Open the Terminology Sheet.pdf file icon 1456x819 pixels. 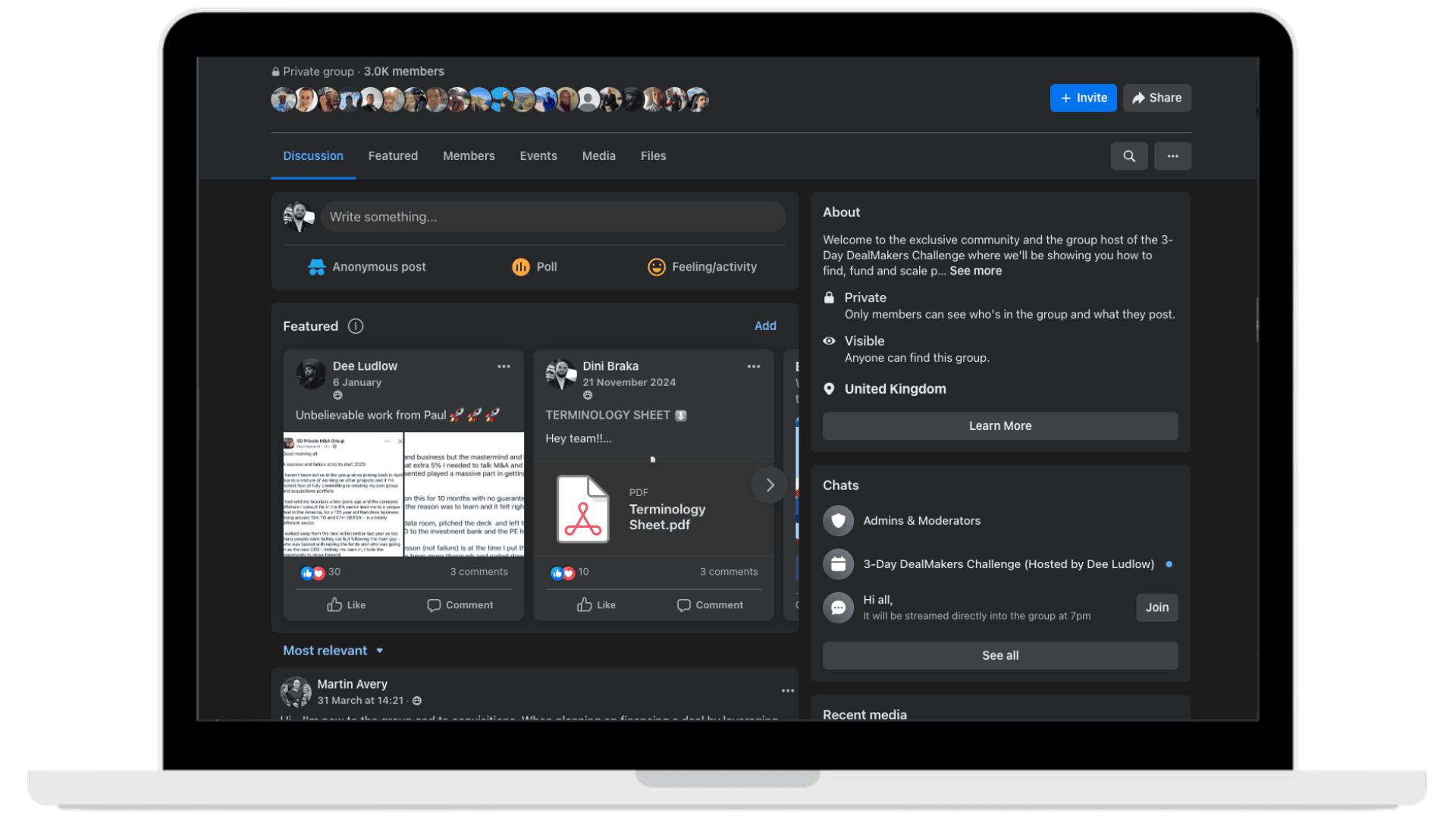click(x=582, y=510)
